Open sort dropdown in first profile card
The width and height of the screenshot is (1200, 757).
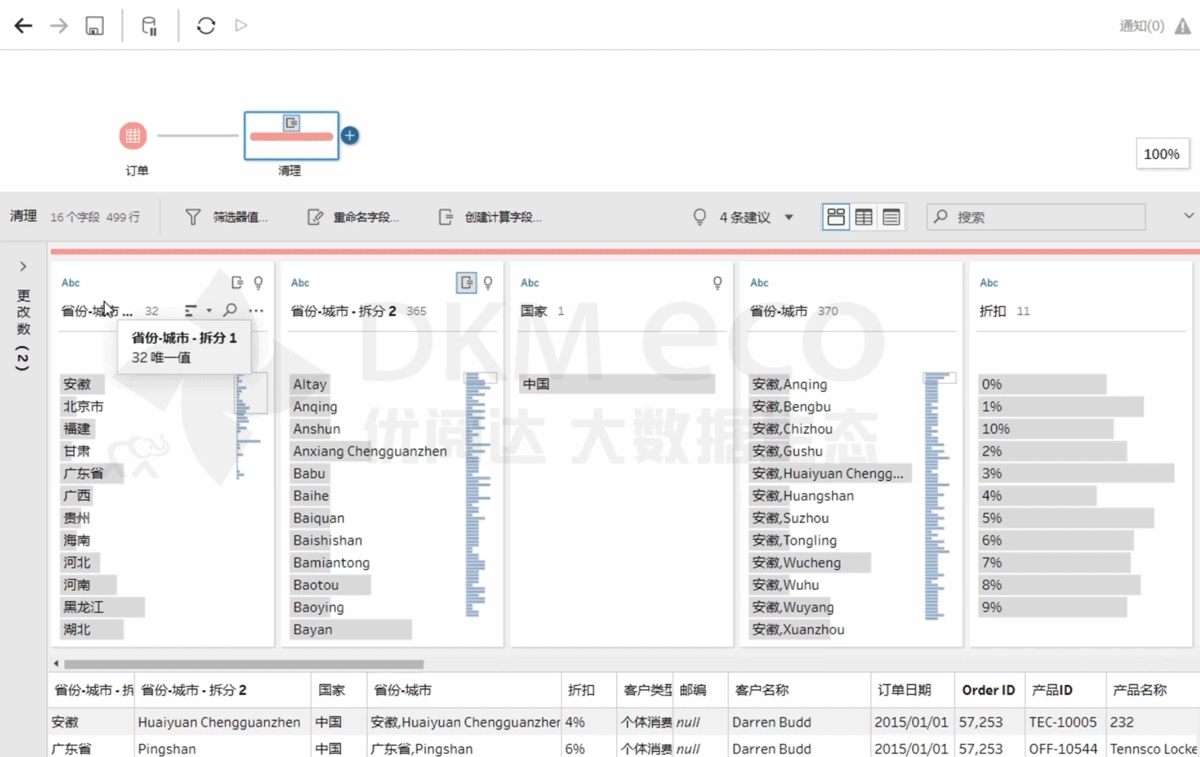pos(197,311)
